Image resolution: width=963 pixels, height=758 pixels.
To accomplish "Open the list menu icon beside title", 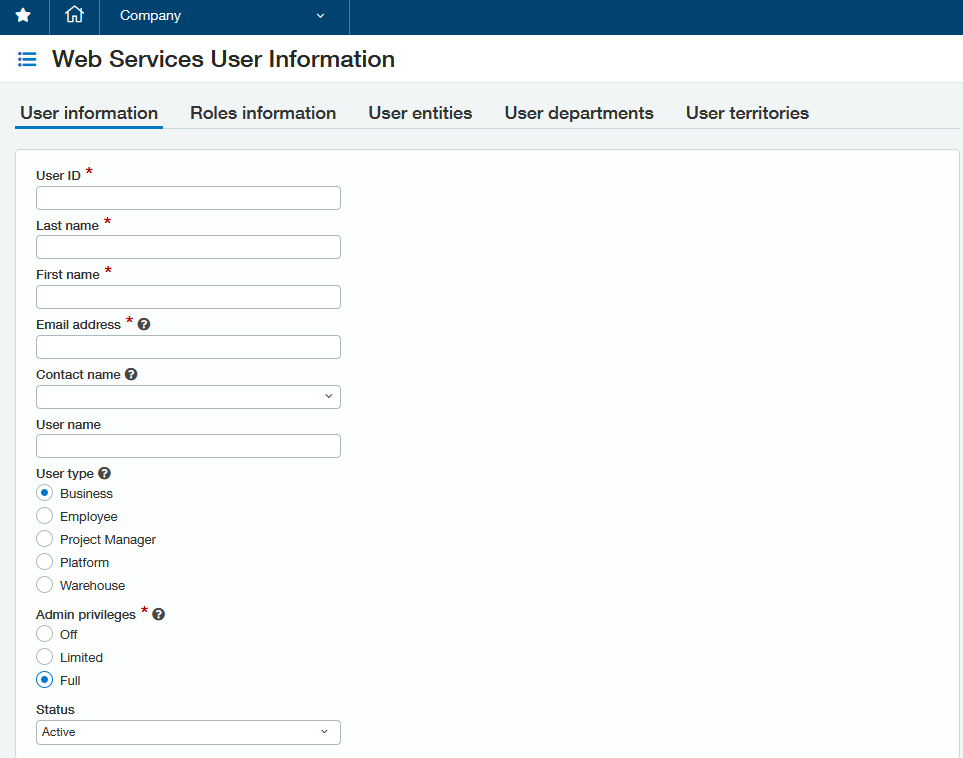I will [27, 60].
